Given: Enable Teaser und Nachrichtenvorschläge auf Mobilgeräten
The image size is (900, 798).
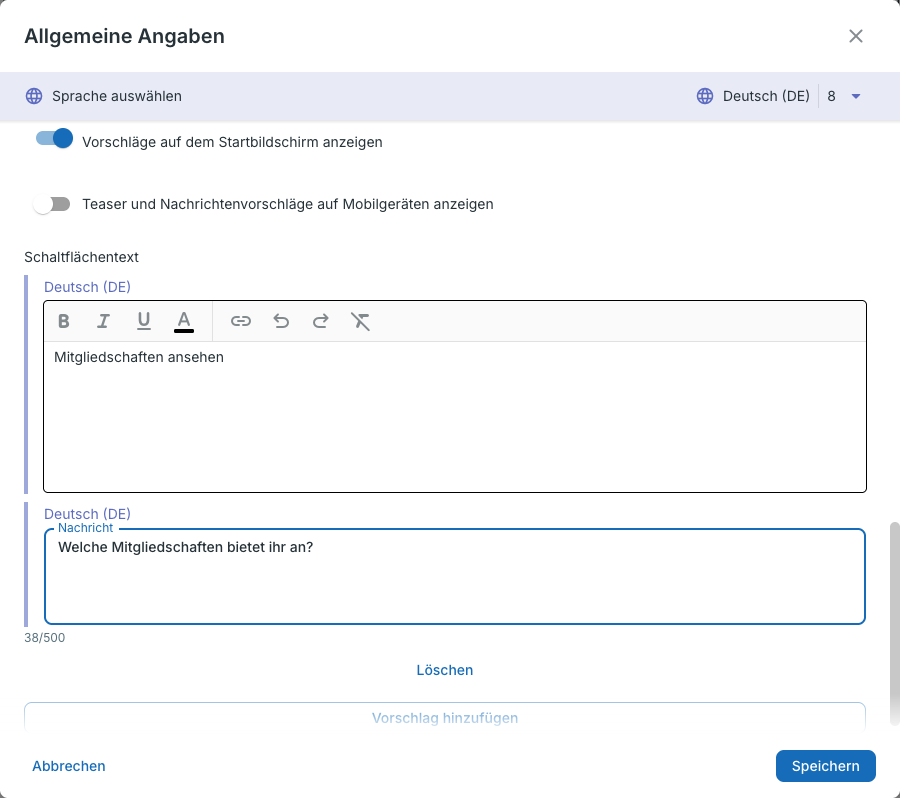Looking at the screenshot, I should (x=52, y=204).
